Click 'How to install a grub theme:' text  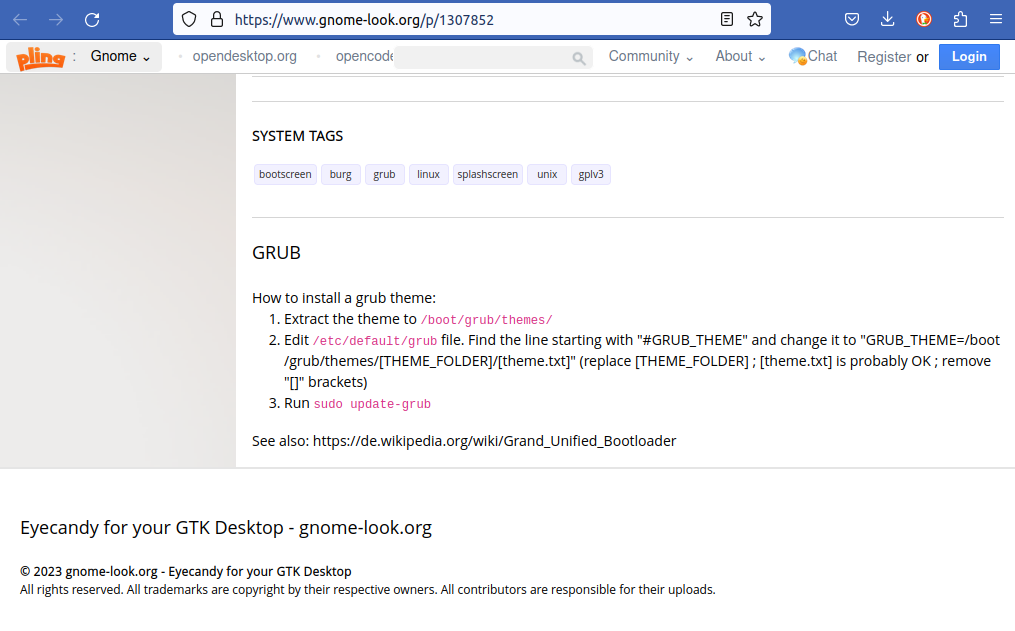pyautogui.click(x=344, y=298)
